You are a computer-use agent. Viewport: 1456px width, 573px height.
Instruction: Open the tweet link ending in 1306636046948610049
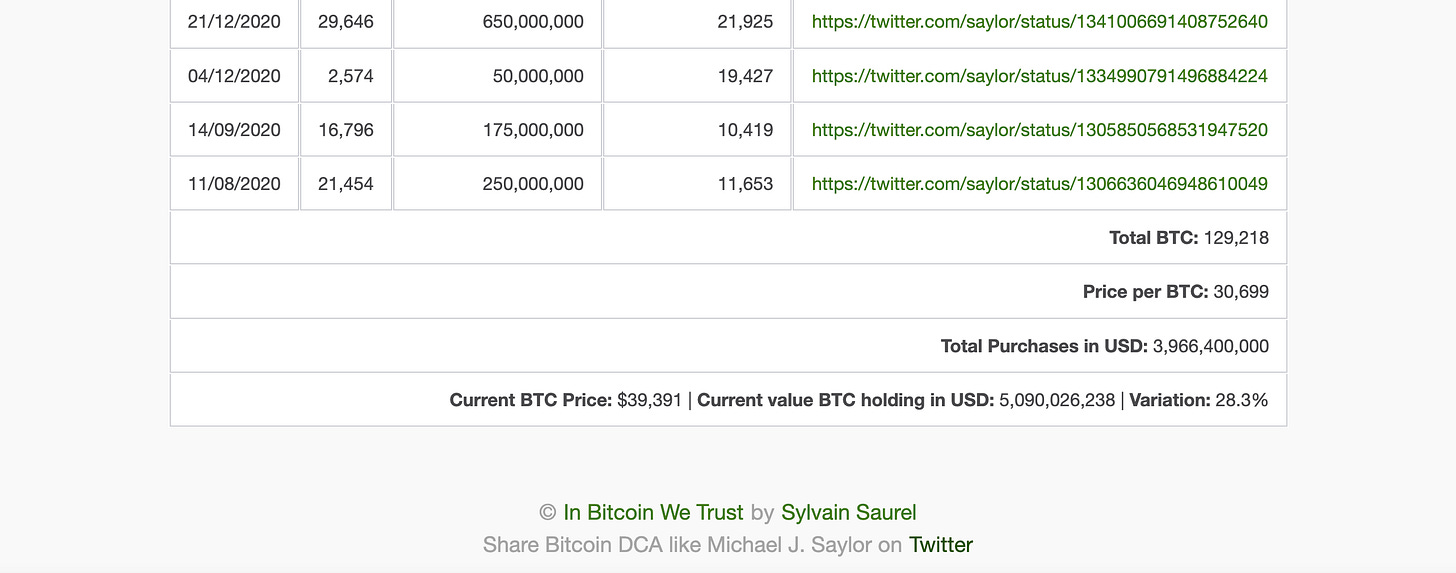[x=1040, y=183]
